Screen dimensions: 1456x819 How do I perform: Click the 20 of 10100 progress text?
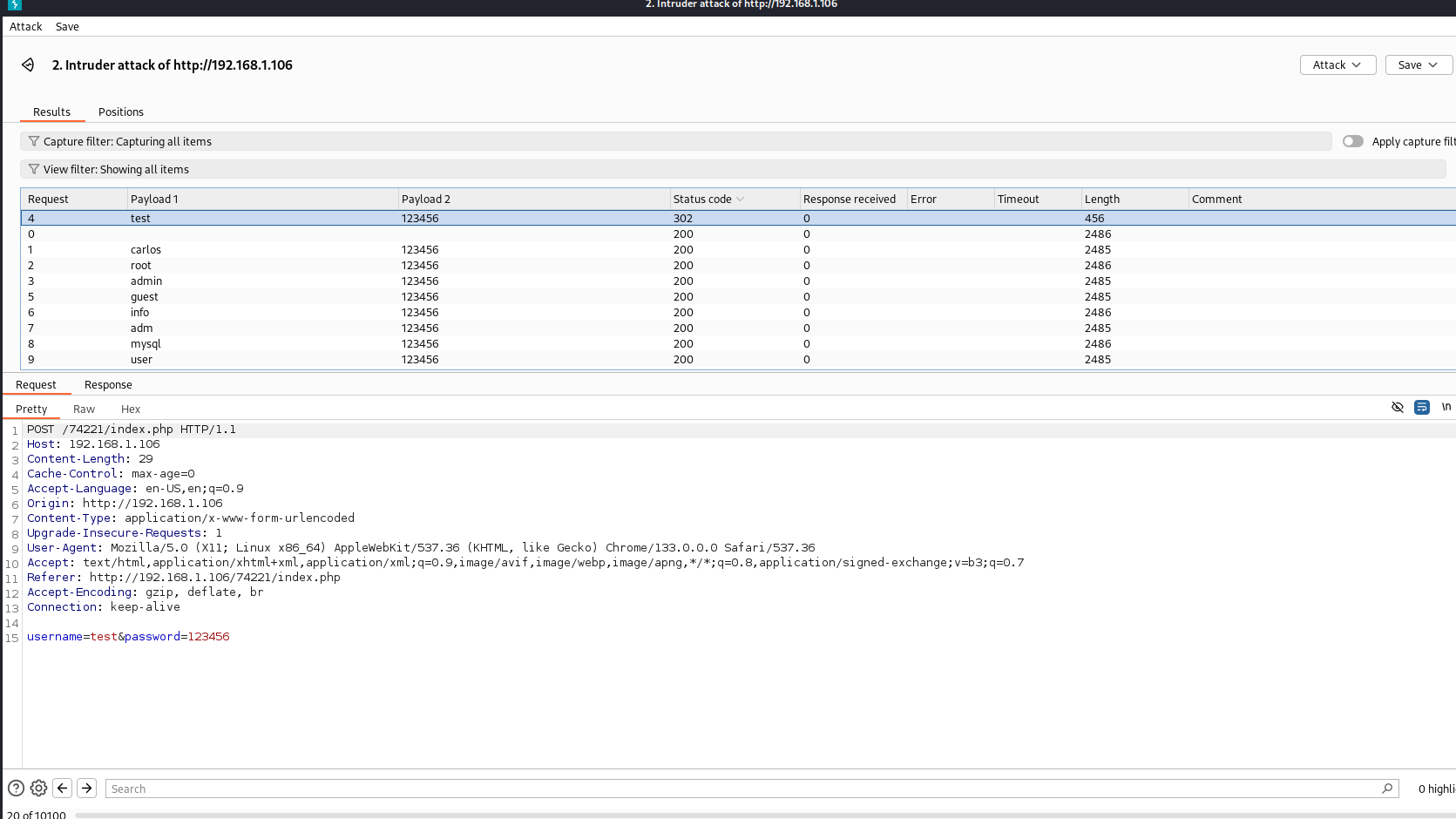click(x=37, y=815)
